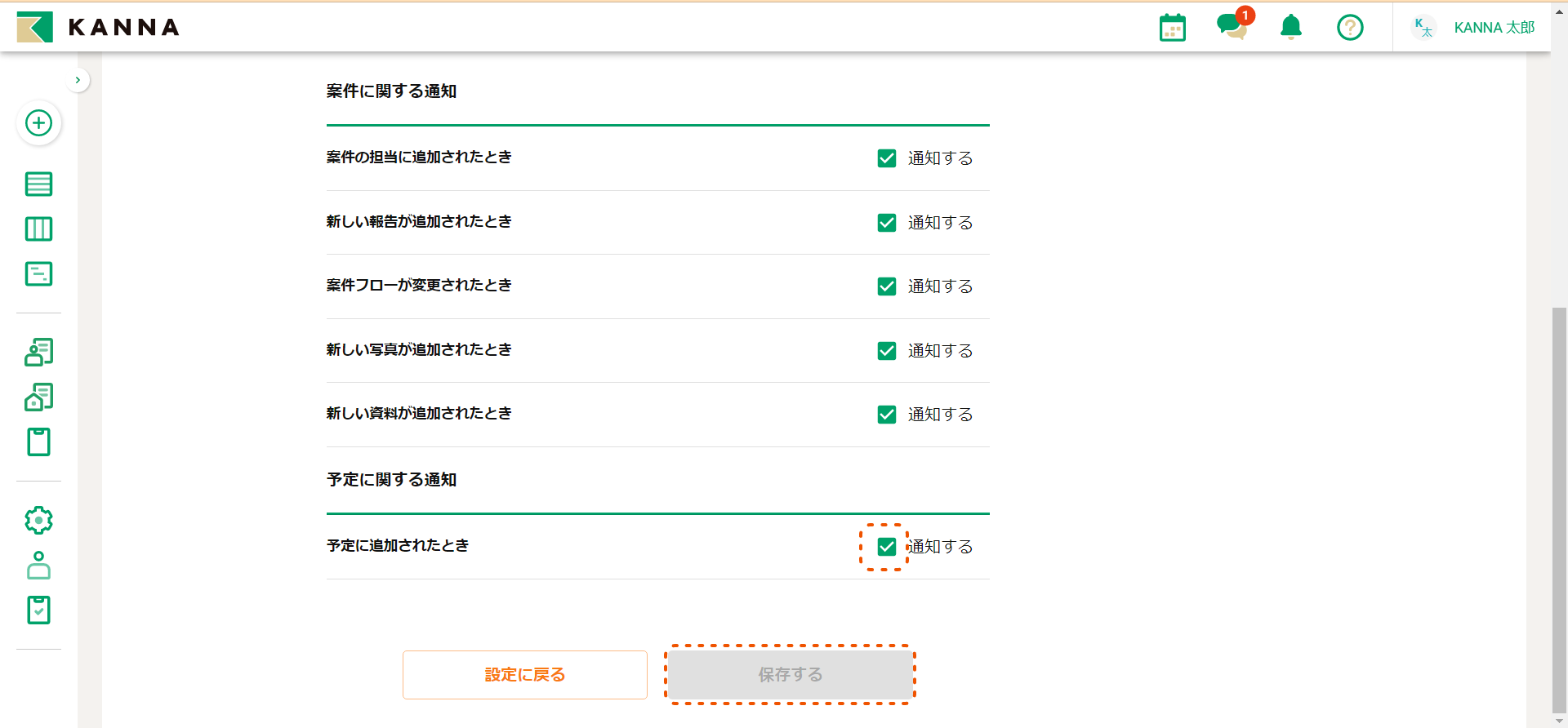Open the help question mark icon
Screen dimensions: 1568x728
[x=1350, y=28]
